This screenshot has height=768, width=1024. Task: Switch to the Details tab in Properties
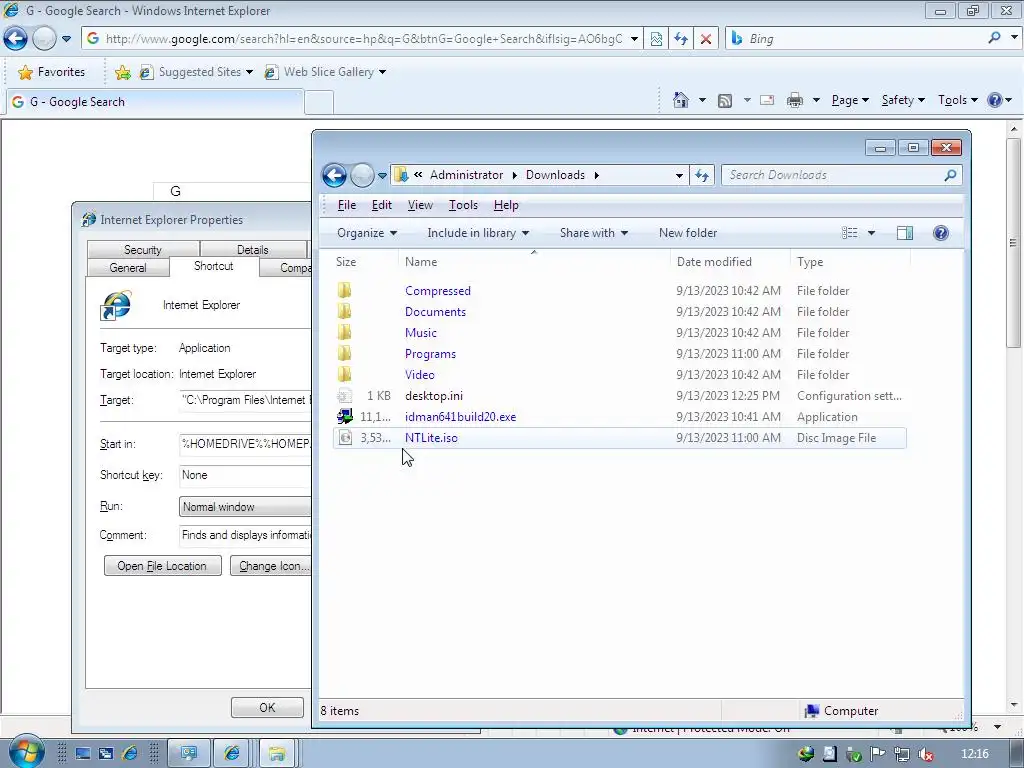click(x=253, y=249)
